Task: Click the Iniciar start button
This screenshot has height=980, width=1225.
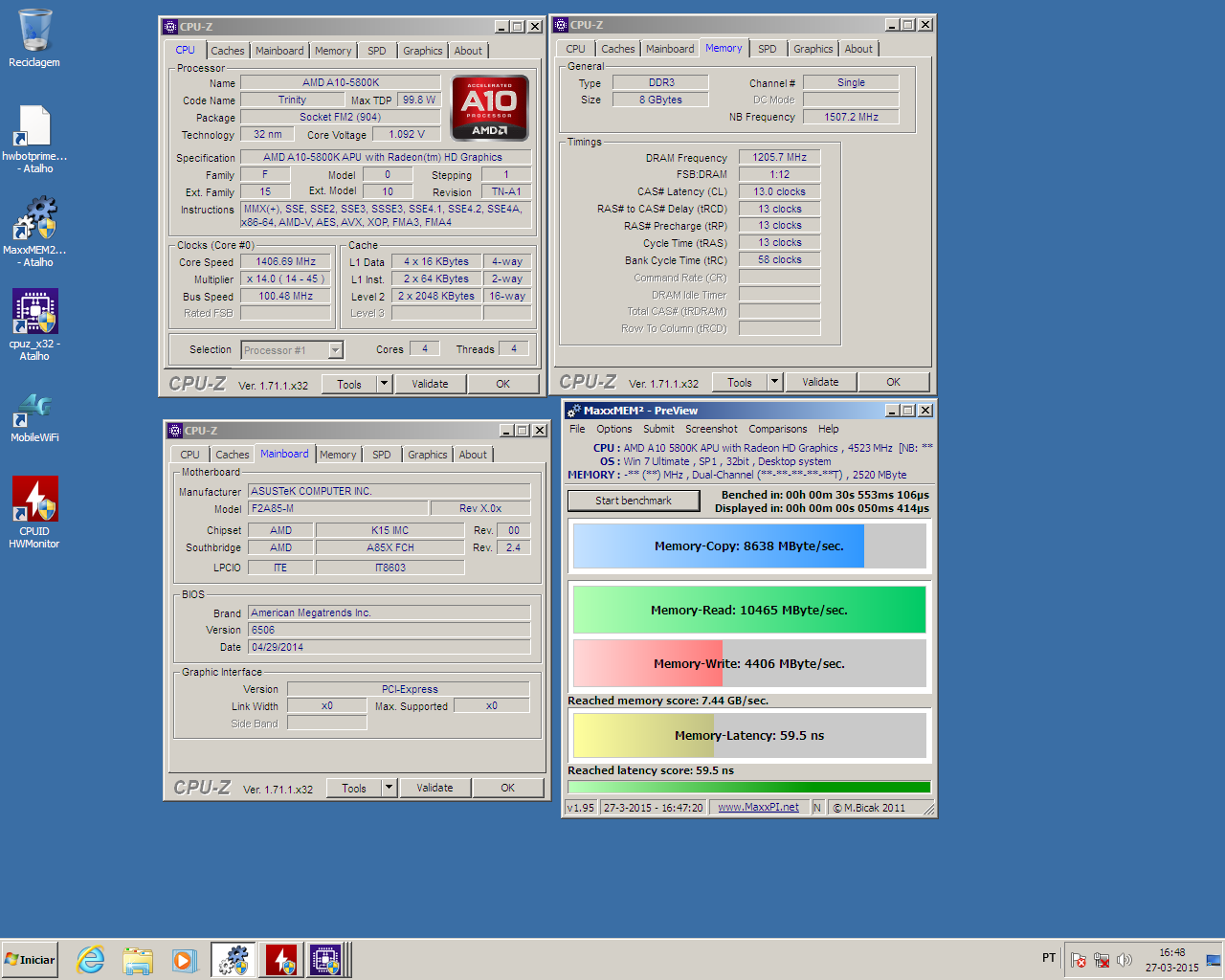Action: pyautogui.click(x=30, y=960)
